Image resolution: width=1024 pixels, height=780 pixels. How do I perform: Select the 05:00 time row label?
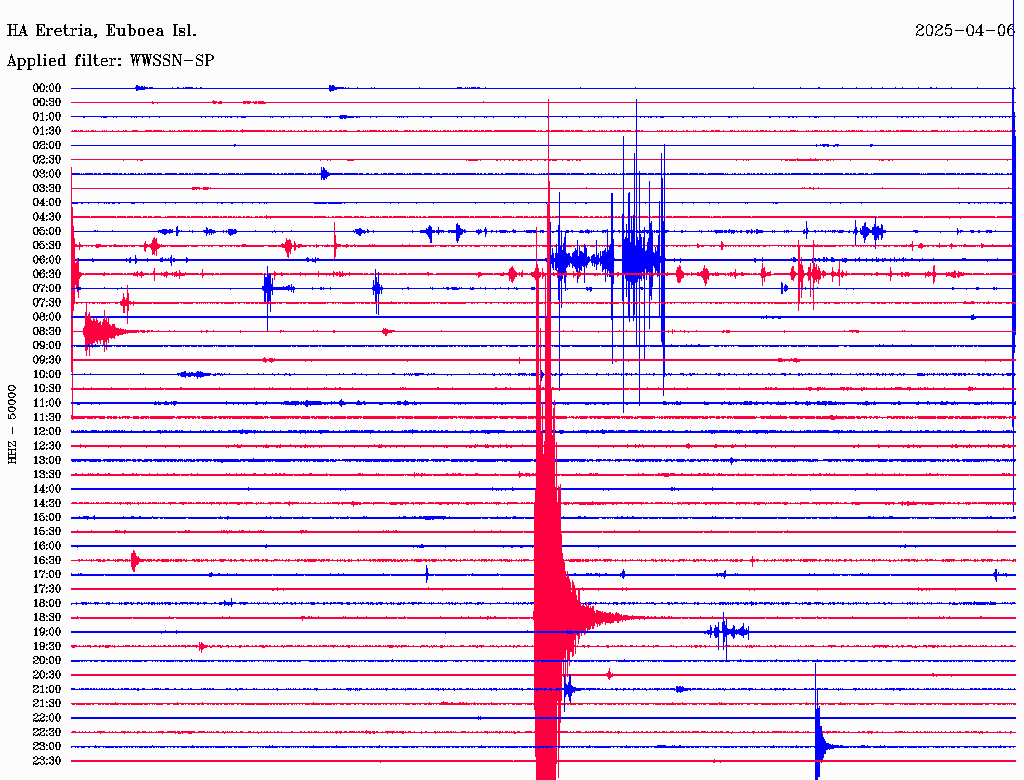47,231
